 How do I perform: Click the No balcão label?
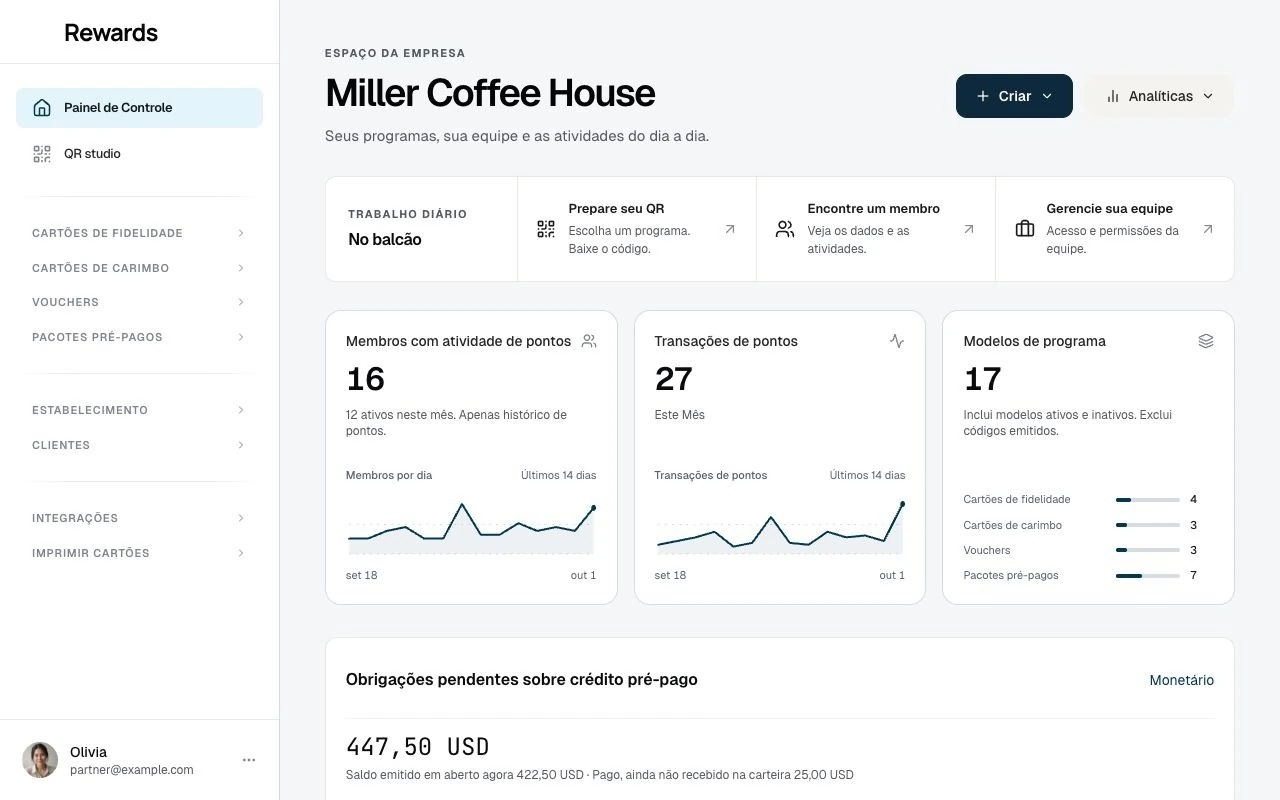point(385,239)
